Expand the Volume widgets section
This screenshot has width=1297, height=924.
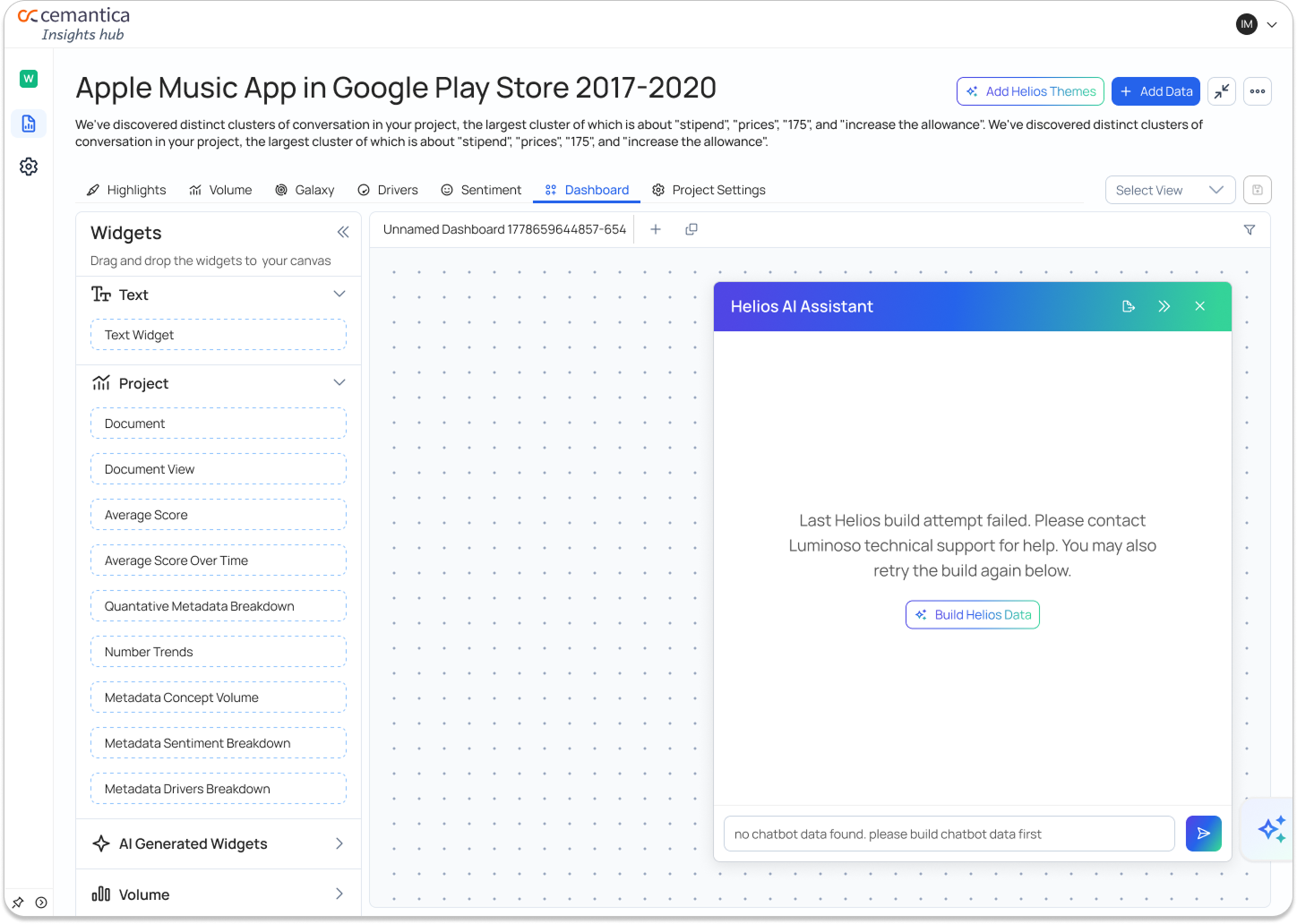(339, 894)
